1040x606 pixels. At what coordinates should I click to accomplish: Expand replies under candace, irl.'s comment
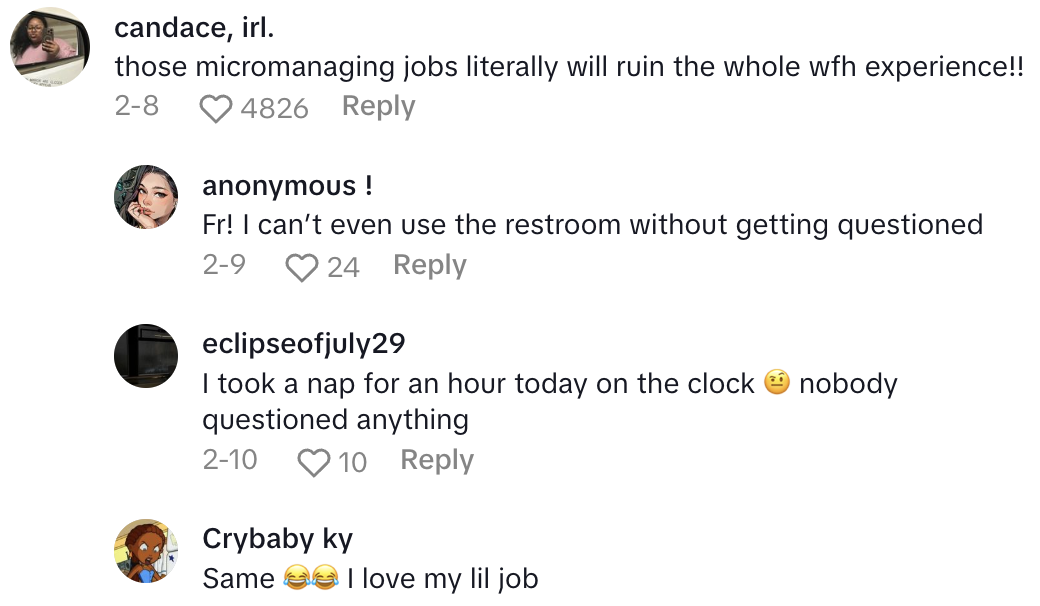click(x=378, y=107)
